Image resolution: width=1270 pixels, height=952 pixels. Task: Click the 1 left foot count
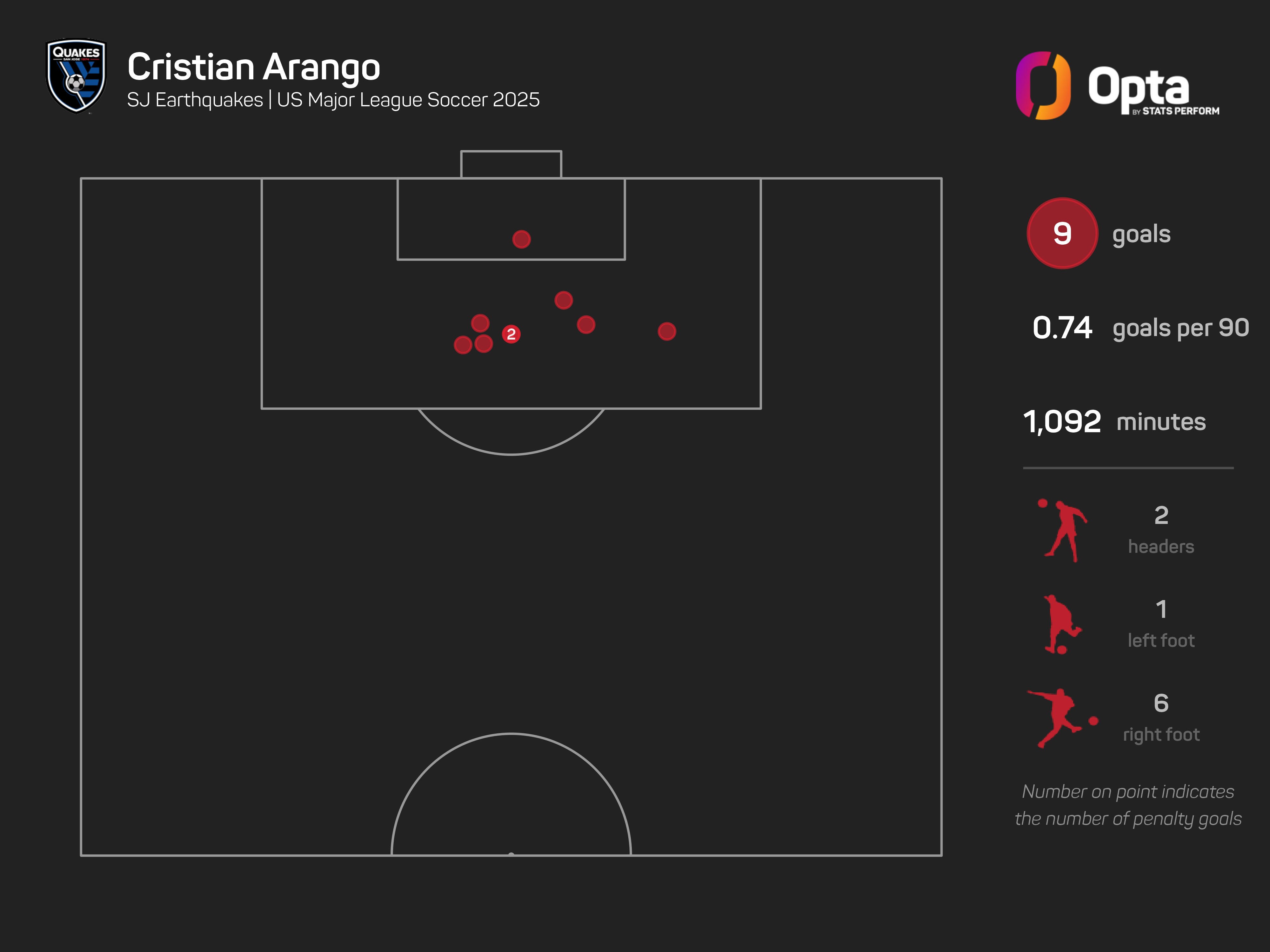(x=1161, y=609)
